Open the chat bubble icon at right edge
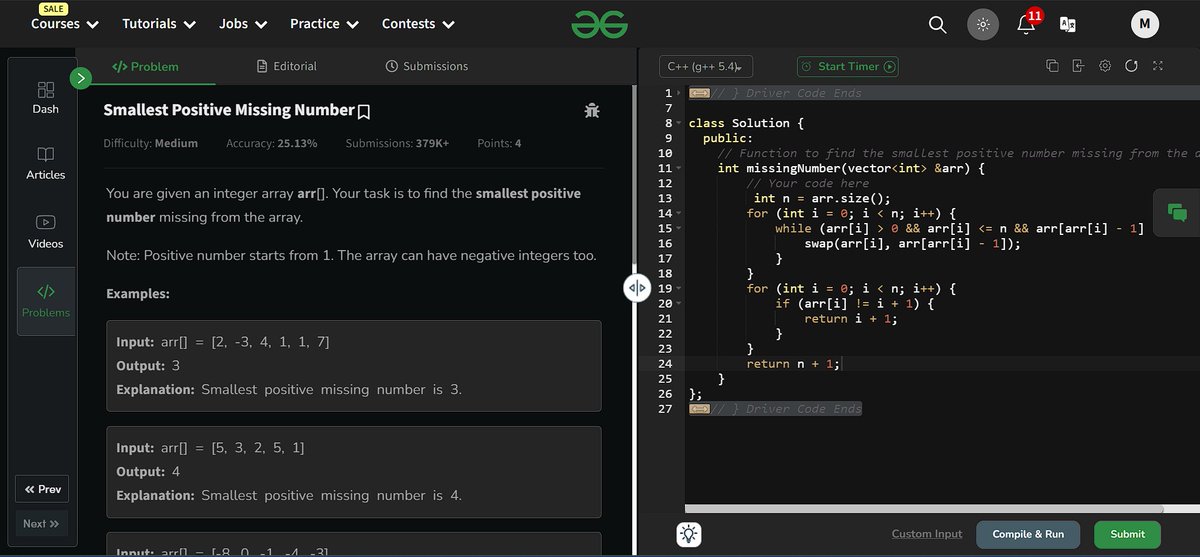 coord(1177,212)
